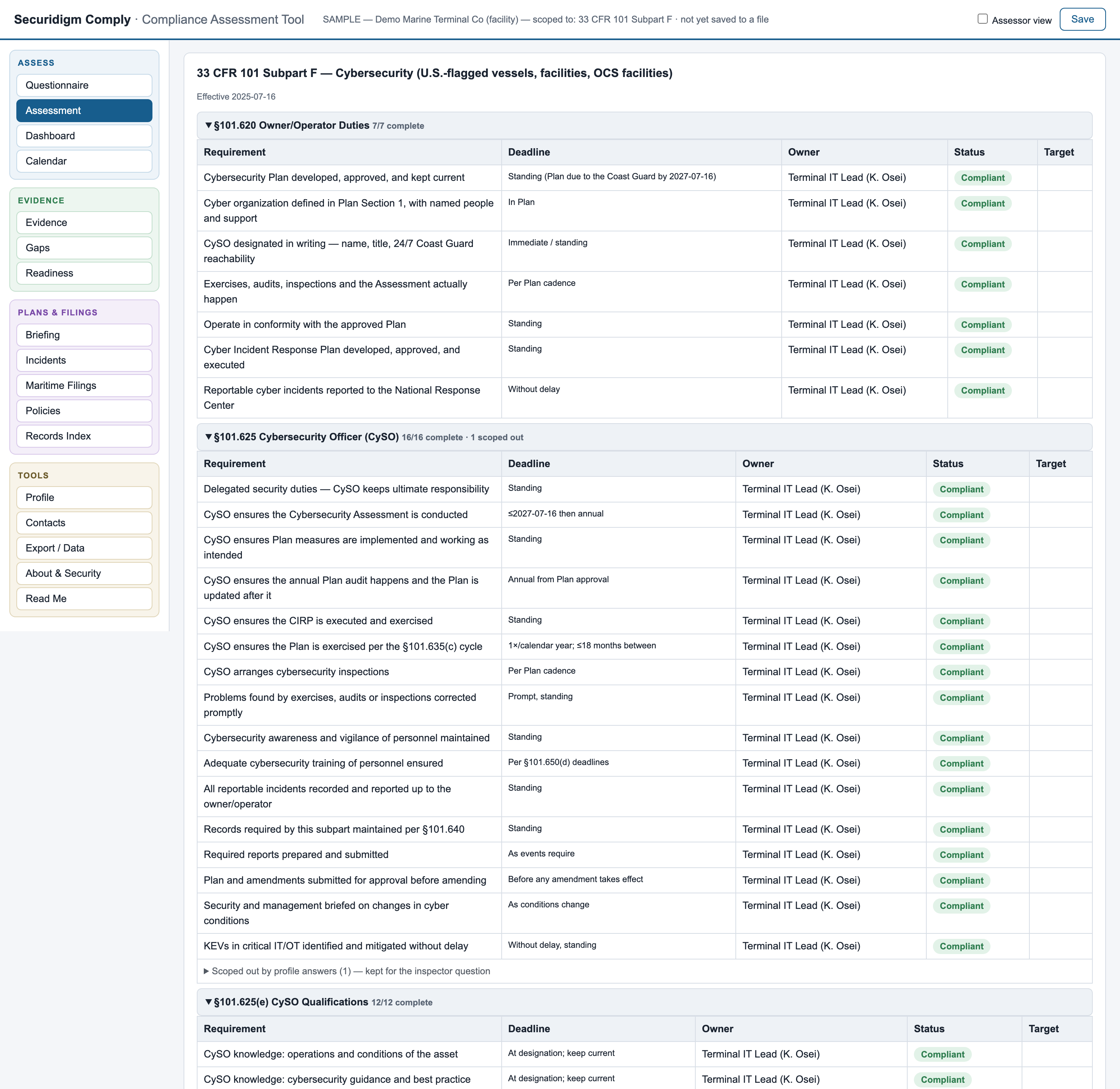Open the Evidence page

(x=84, y=222)
